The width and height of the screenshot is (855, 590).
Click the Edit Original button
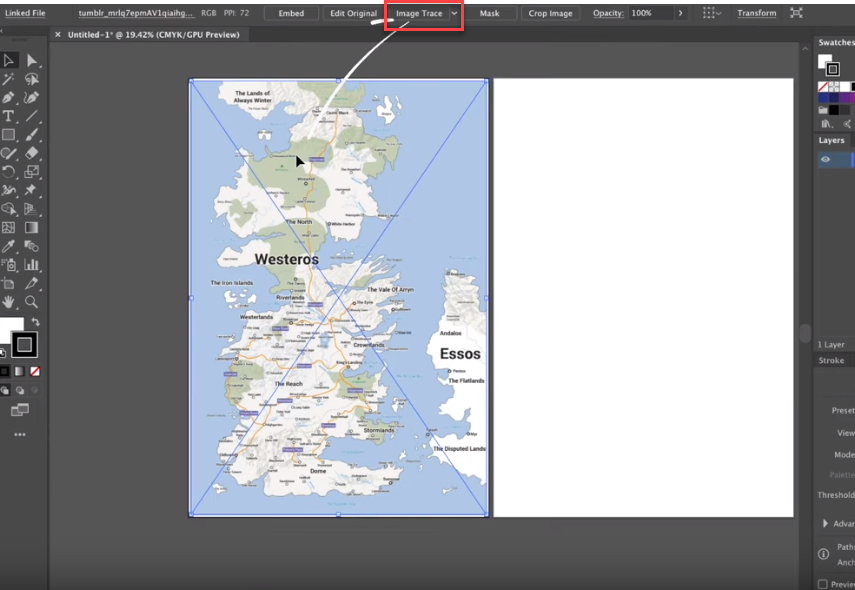pyautogui.click(x=353, y=13)
